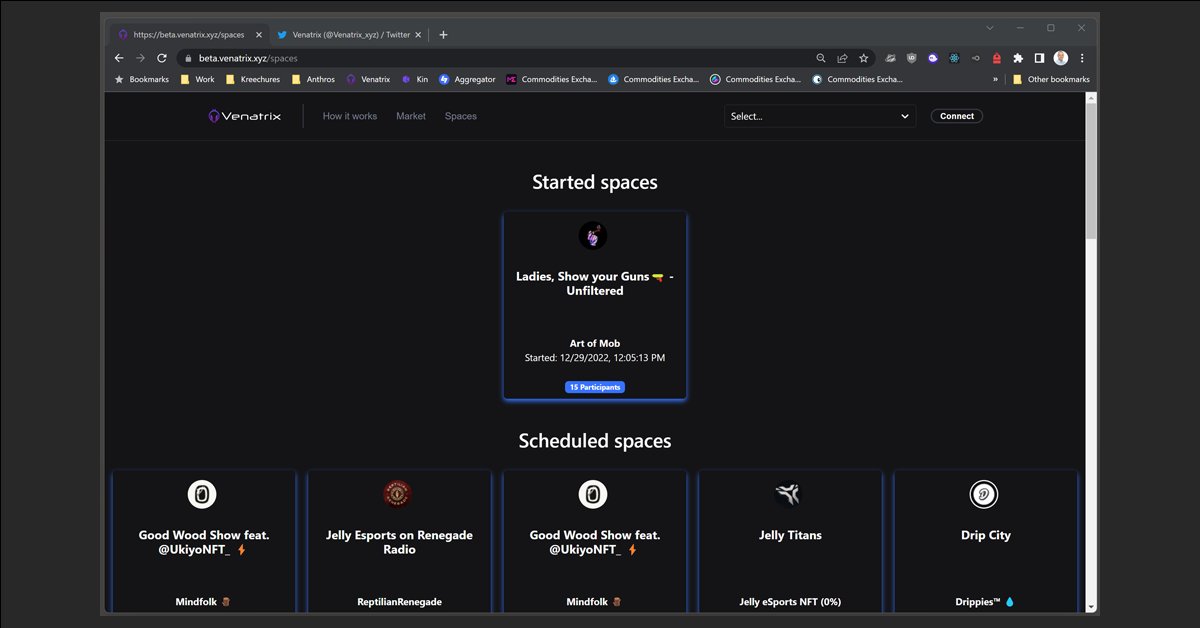Open the Anthros bookmarks folder
The image size is (1200, 628).
tap(313, 79)
